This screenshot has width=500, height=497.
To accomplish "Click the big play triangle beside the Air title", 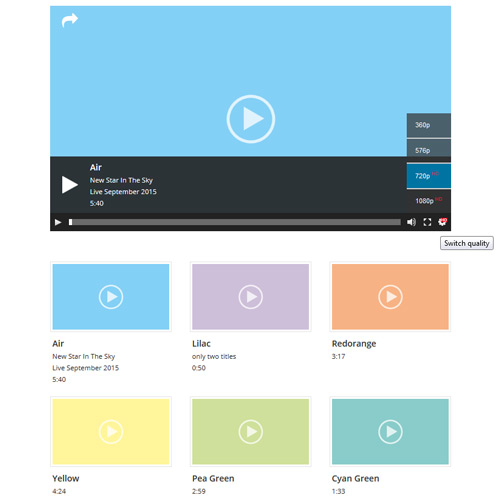I will click(70, 185).
